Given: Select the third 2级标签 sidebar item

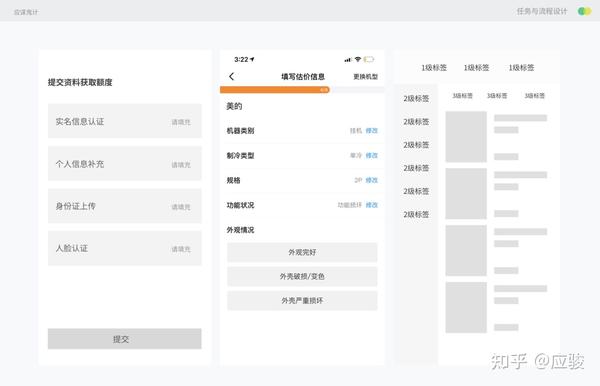Looking at the screenshot, I should click(416, 145).
